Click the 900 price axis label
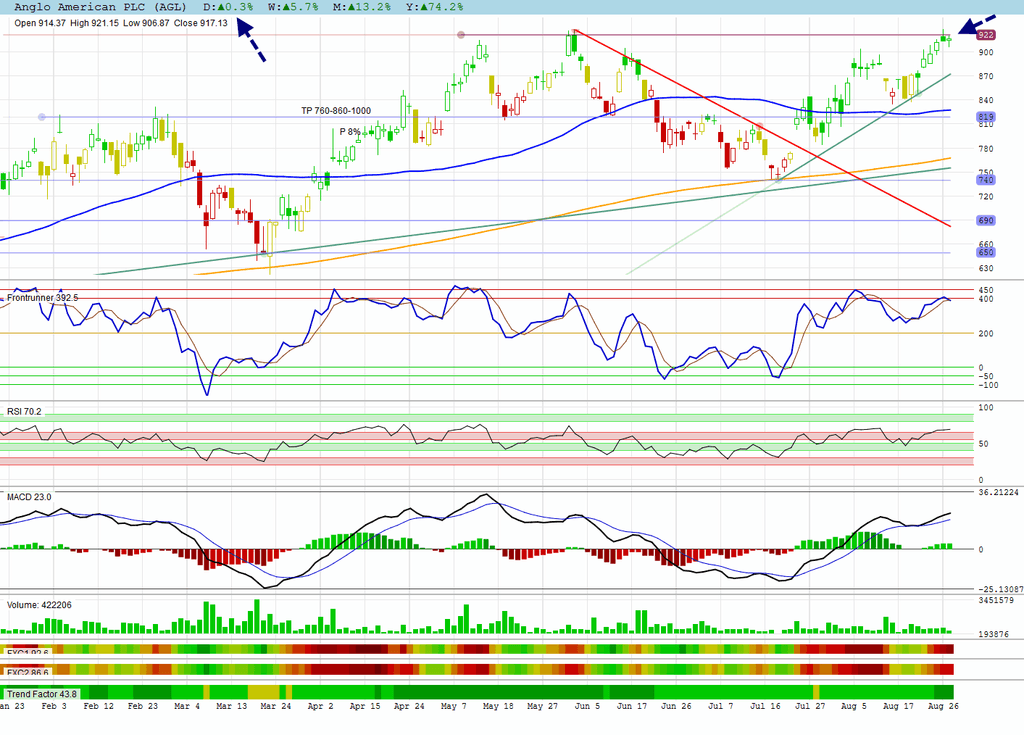1024x735 pixels. tap(985, 52)
